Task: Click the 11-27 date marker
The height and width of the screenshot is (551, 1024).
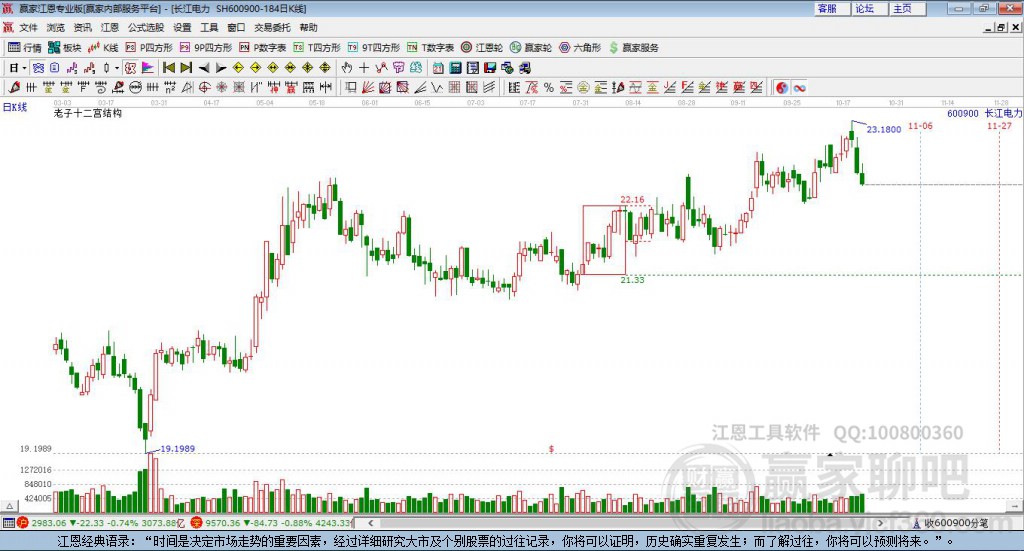Action: tap(999, 126)
